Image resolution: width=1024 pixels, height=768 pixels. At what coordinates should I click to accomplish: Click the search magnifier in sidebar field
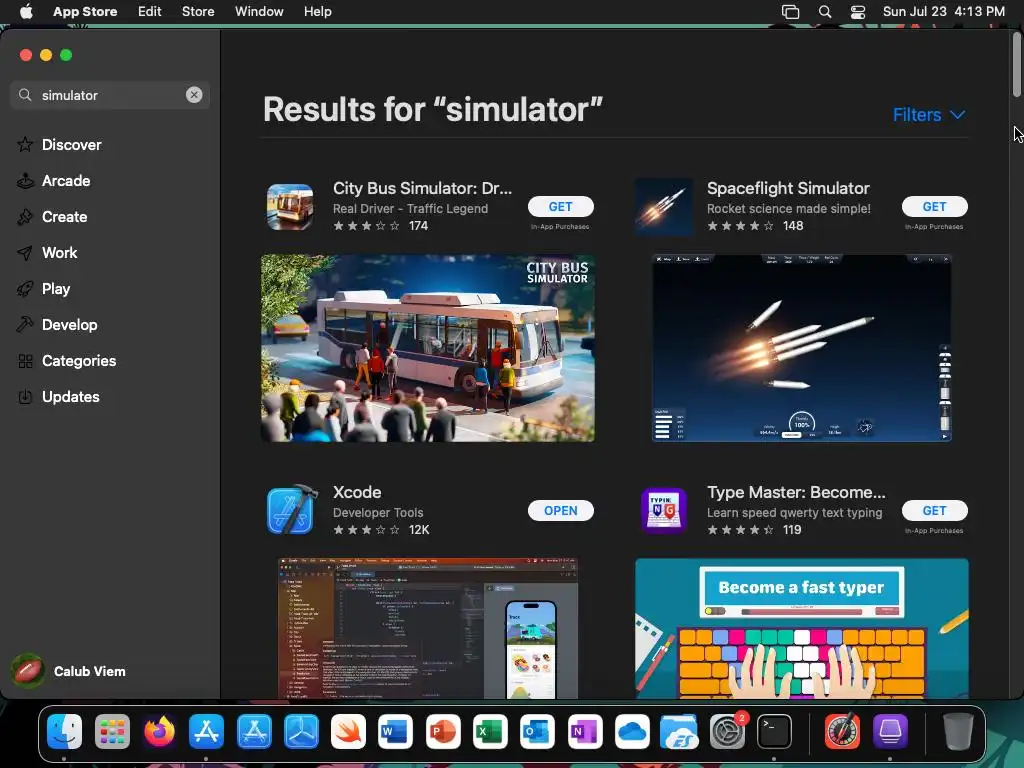[x=25, y=95]
